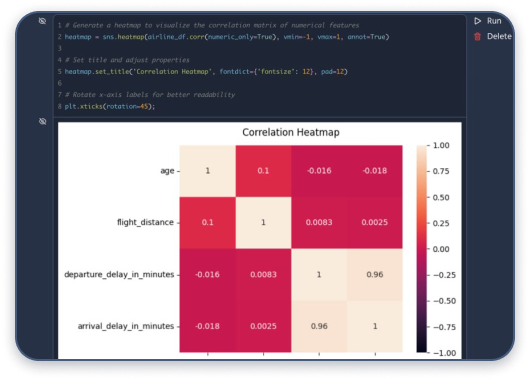The height and width of the screenshot is (380, 530).
Task: Click the −0.50 colorbar tick label
Action: click(444, 301)
